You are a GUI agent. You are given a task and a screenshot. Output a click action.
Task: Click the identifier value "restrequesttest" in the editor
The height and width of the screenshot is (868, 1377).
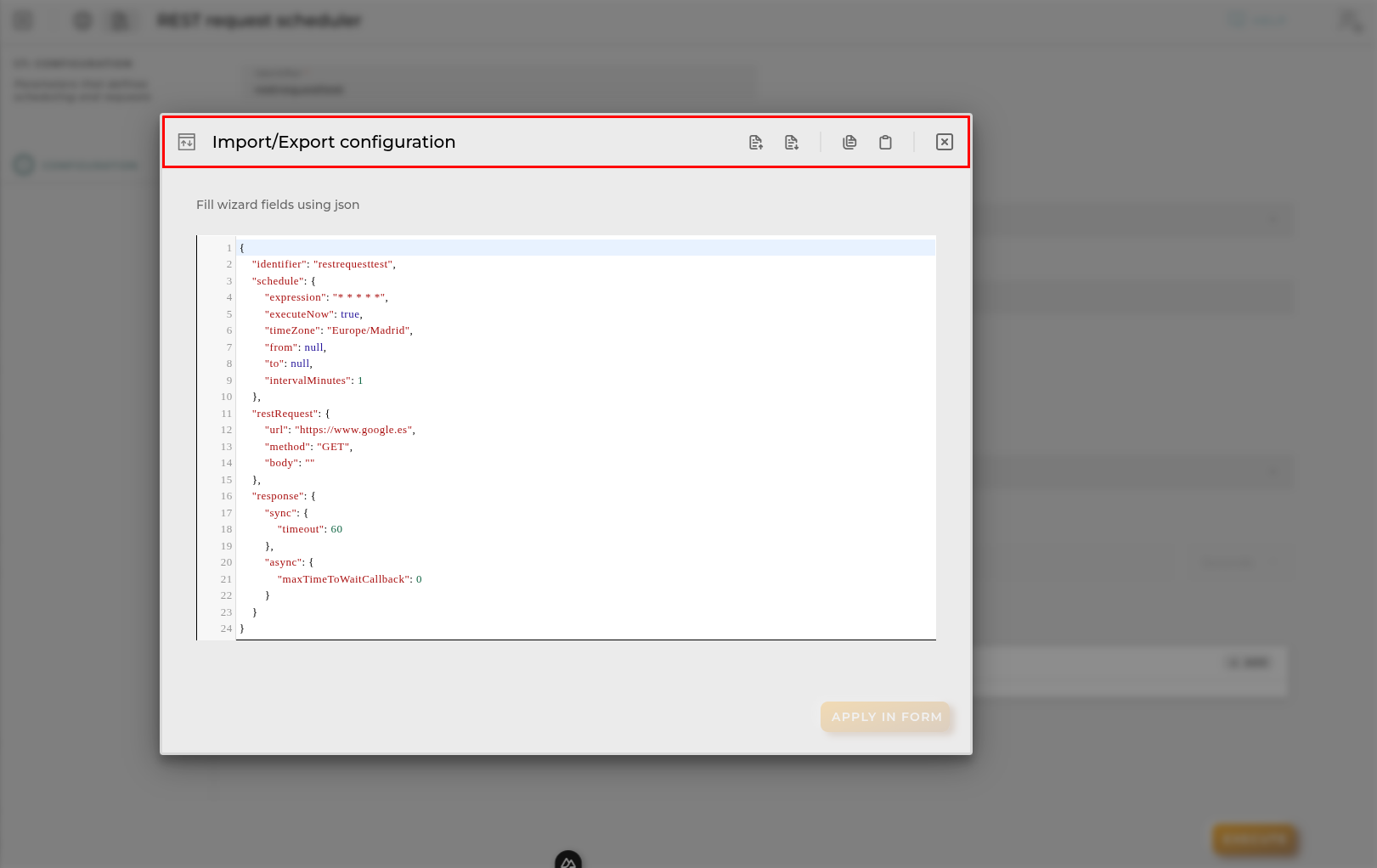point(353,264)
